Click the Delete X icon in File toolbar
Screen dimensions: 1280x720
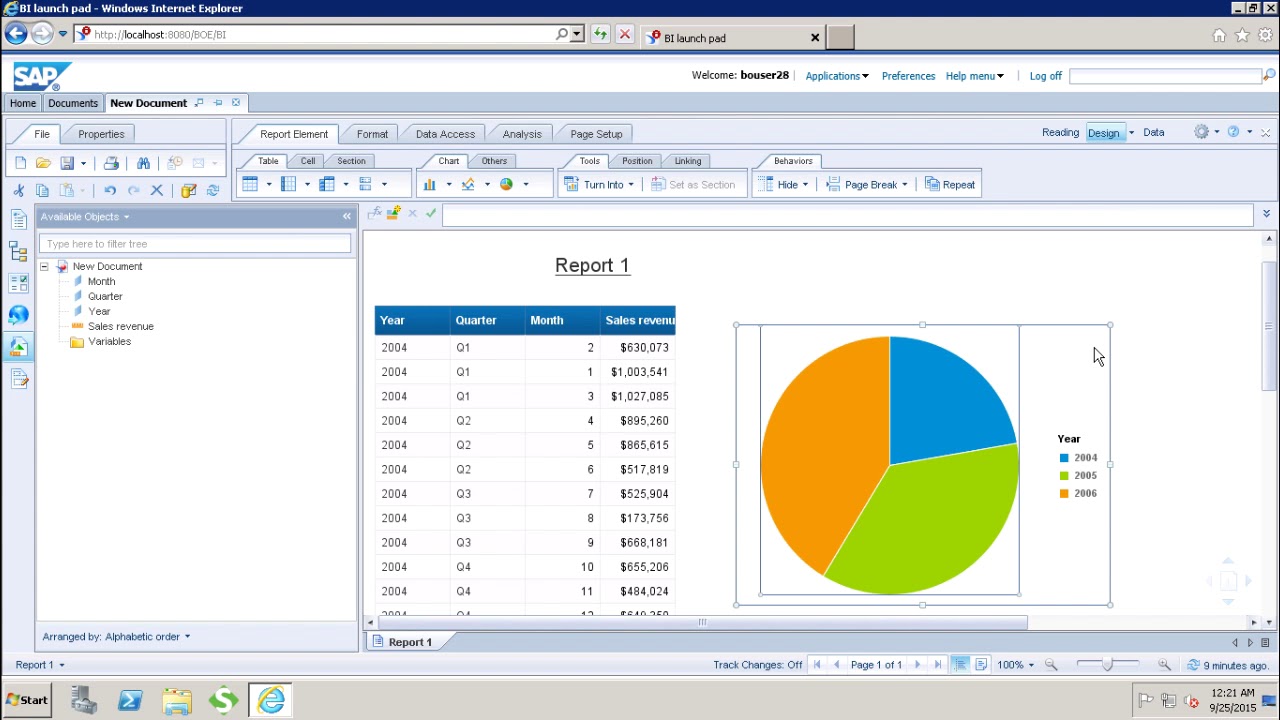[157, 190]
